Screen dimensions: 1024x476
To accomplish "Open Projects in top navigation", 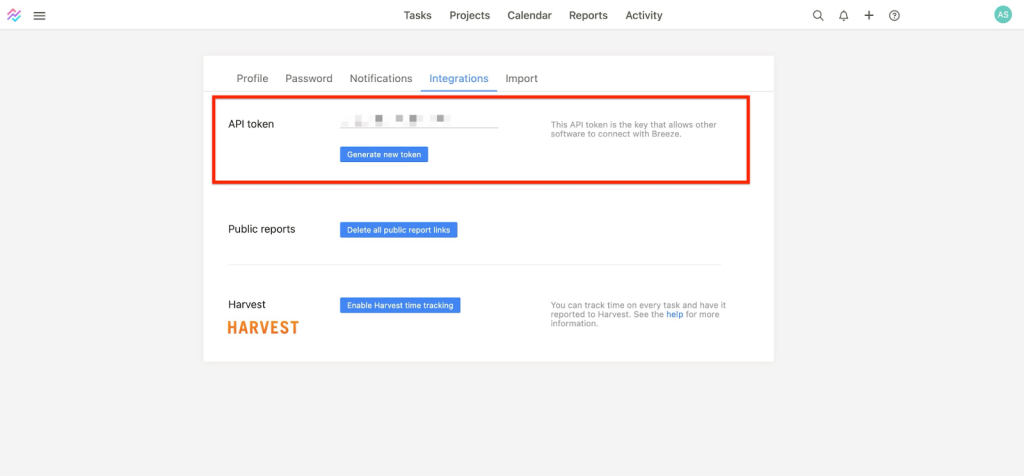I will (x=470, y=15).
